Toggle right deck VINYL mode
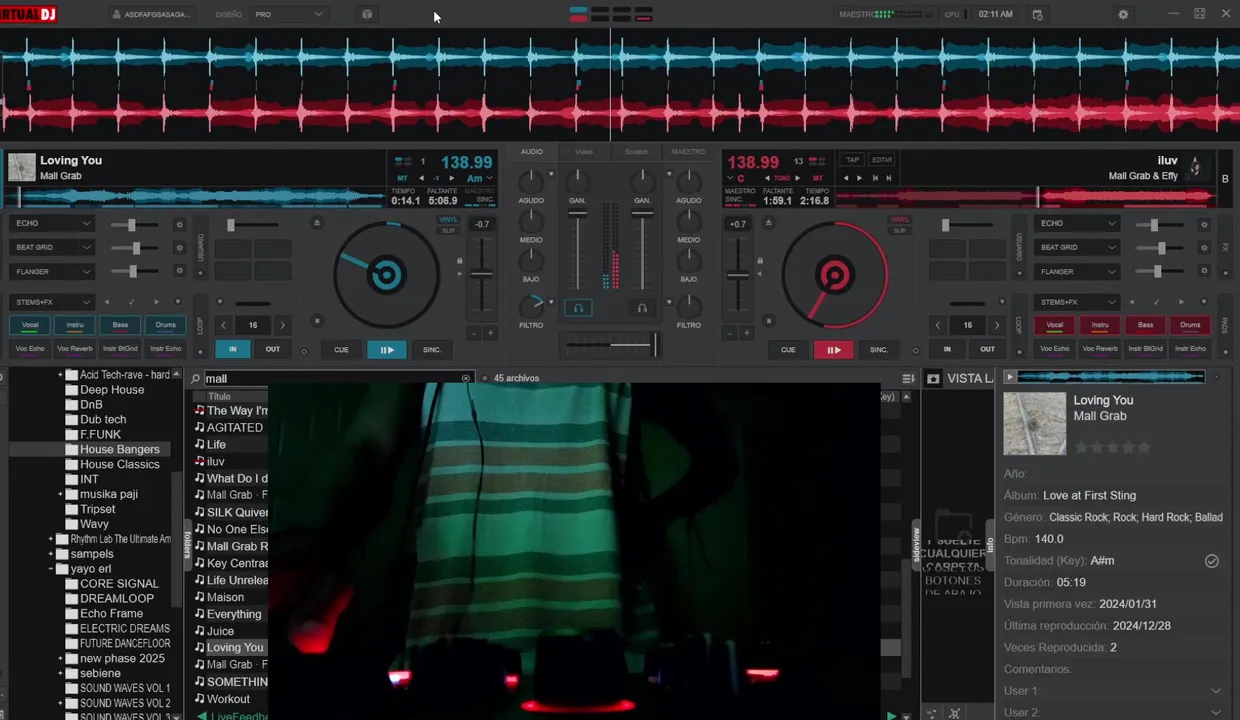Viewport: 1240px width, 720px height. coord(900,220)
